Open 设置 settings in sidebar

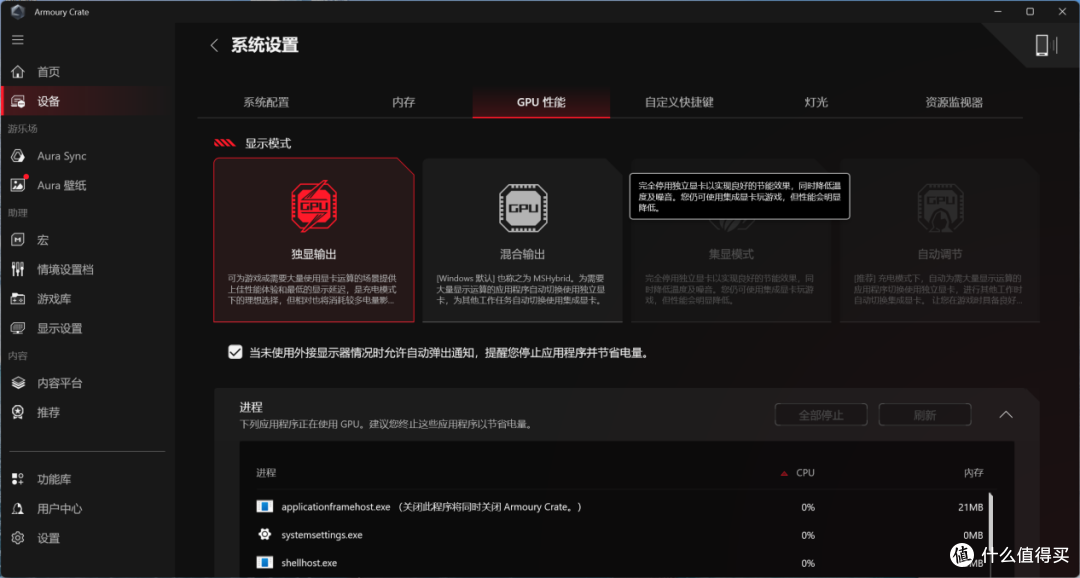48,539
